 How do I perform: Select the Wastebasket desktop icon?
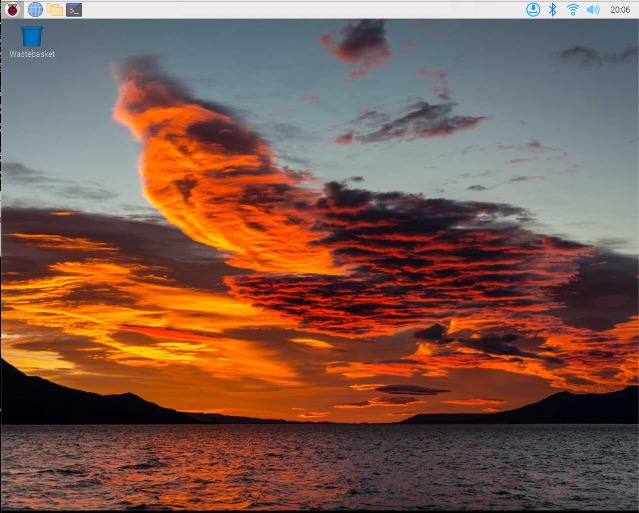tap(32, 40)
